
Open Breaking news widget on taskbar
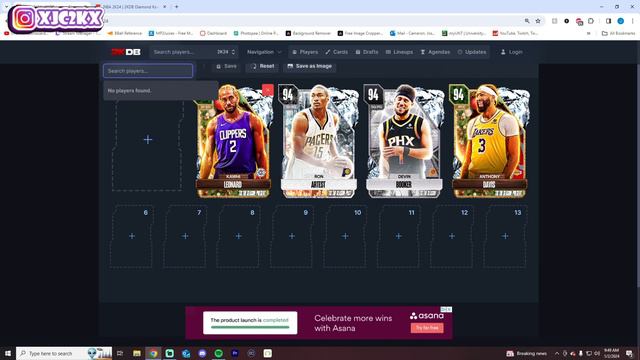[527, 353]
